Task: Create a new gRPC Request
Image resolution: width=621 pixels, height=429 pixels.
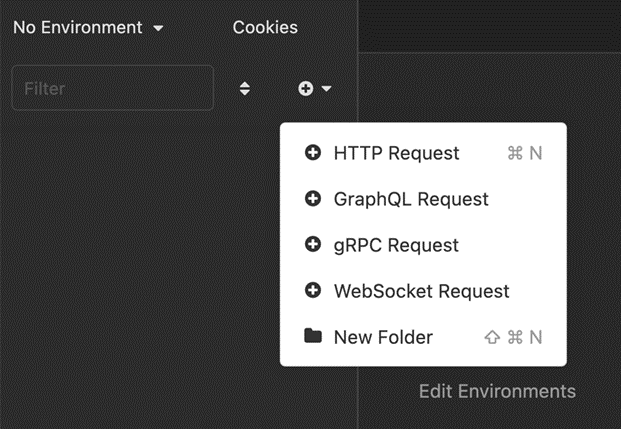Action: [x=396, y=245]
